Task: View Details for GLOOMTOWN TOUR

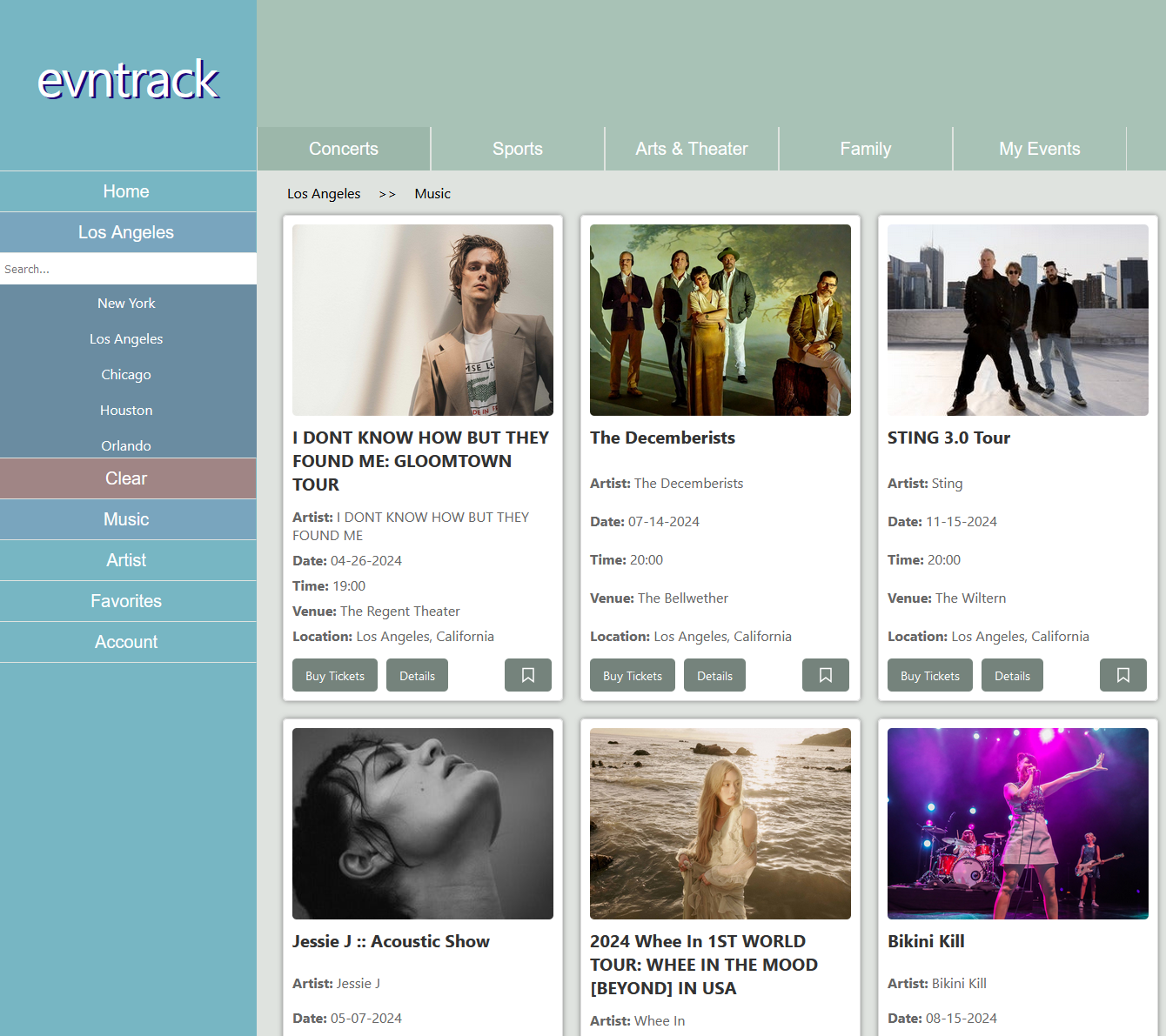Action: coord(417,675)
